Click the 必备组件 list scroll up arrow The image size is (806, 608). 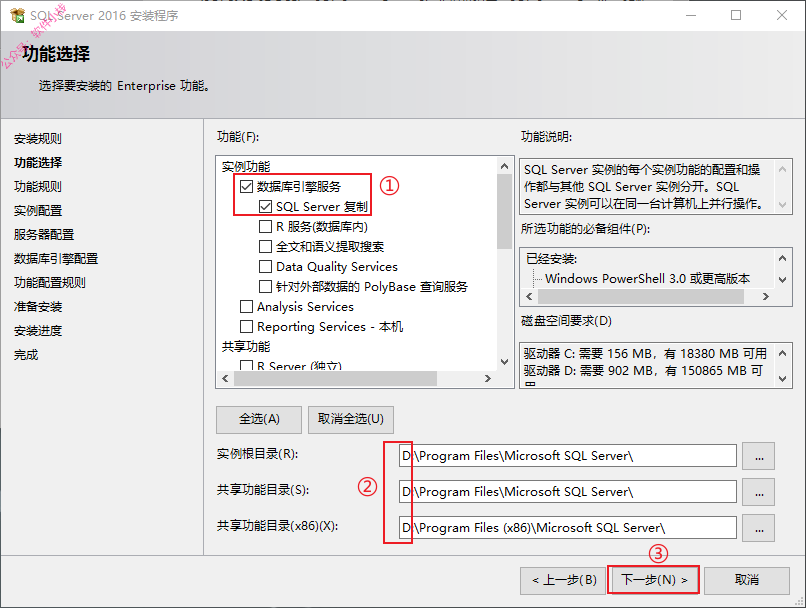point(782,259)
